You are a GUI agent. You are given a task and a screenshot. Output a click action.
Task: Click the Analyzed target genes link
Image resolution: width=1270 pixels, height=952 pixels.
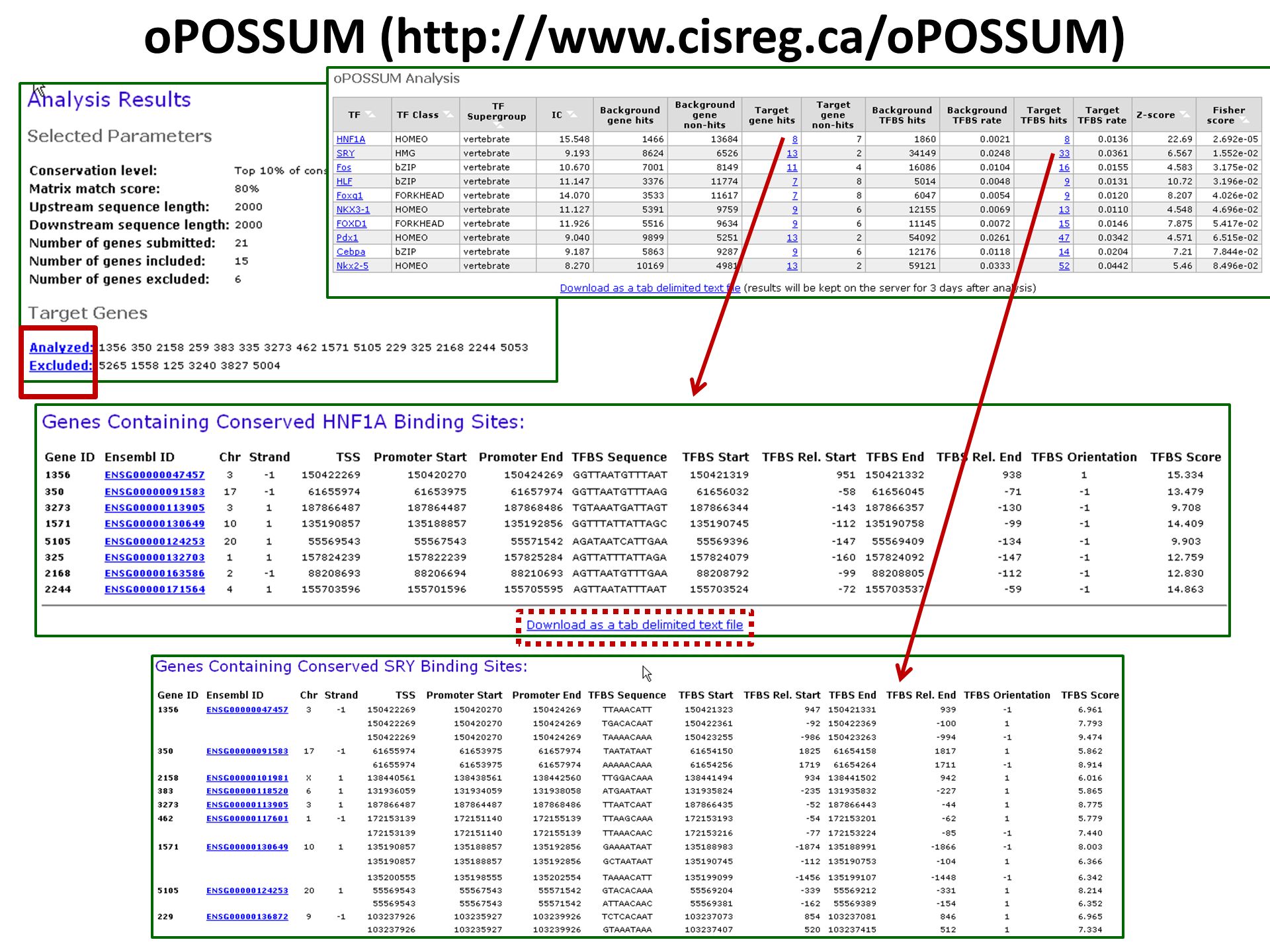click(61, 348)
